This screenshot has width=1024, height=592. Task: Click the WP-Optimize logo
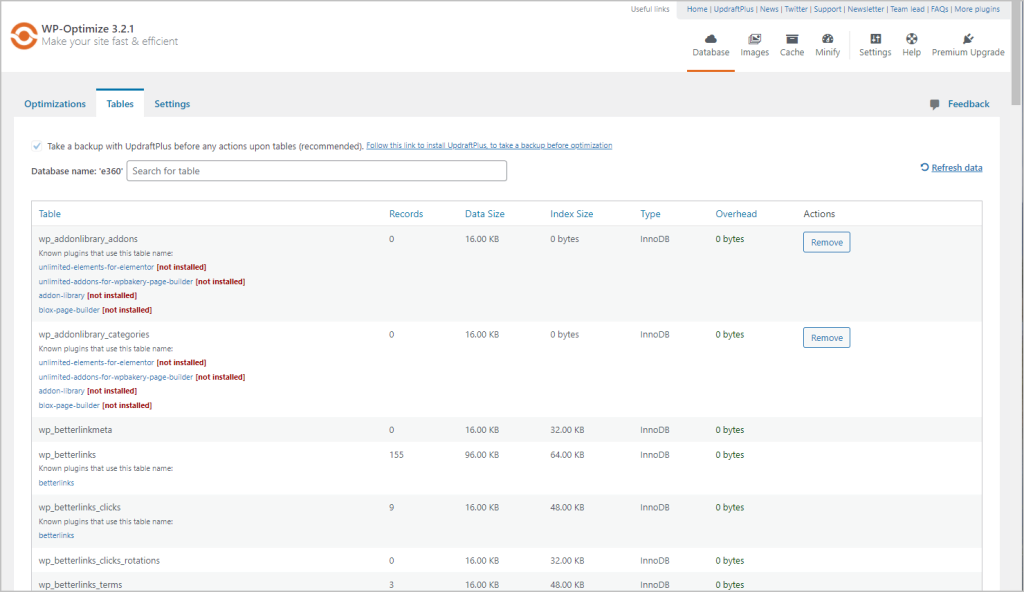21,37
